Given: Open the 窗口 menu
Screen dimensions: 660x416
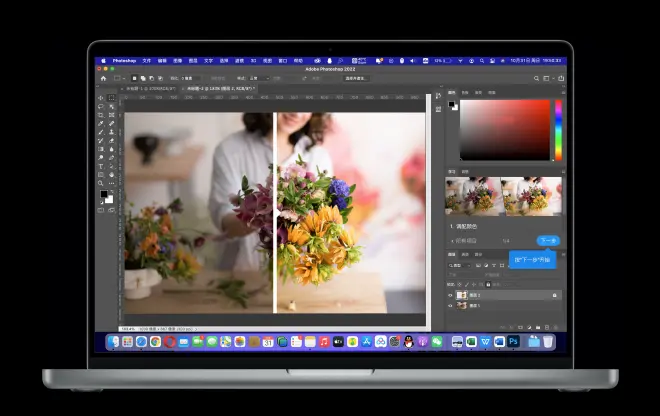Looking at the screenshot, I should pos(283,61).
